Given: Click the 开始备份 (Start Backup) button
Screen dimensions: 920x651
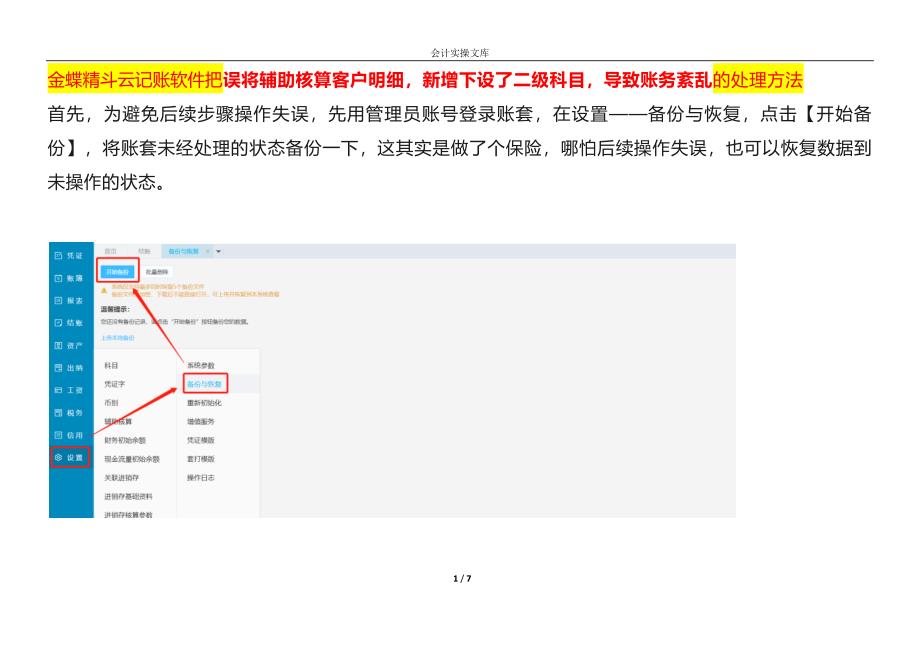Looking at the screenshot, I should [x=119, y=271].
